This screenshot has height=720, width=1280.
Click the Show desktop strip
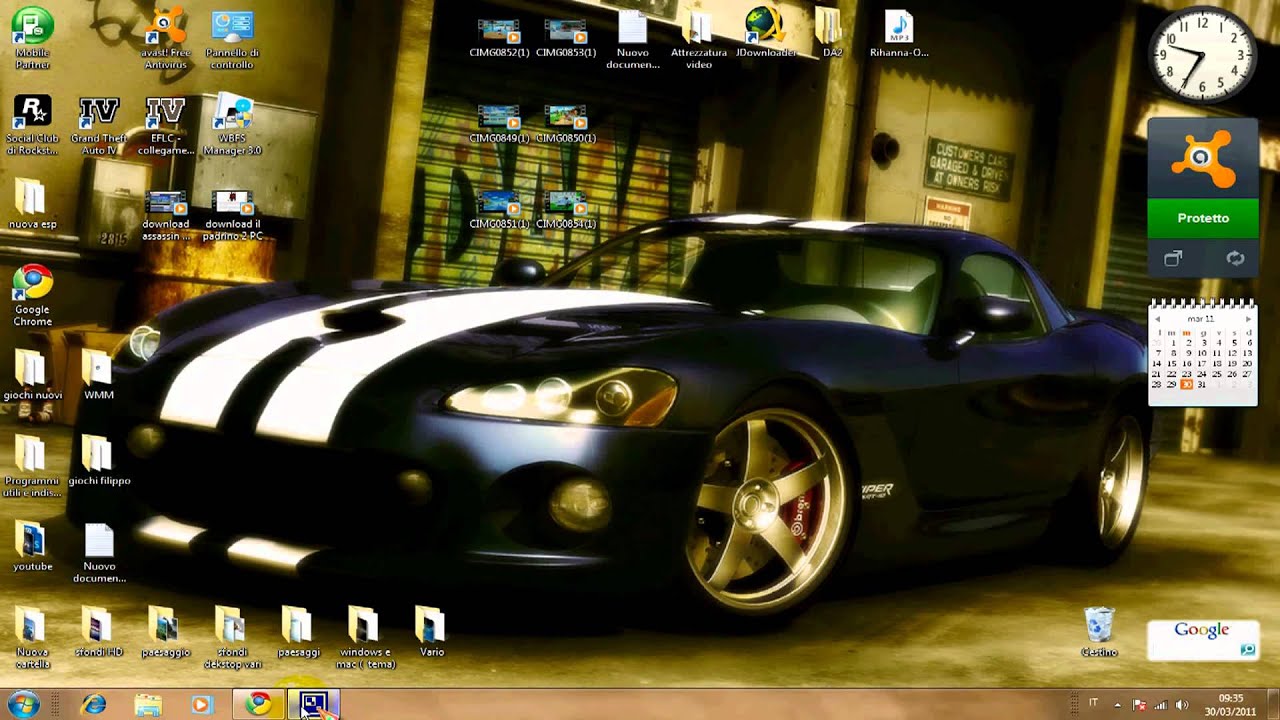tap(1273, 704)
